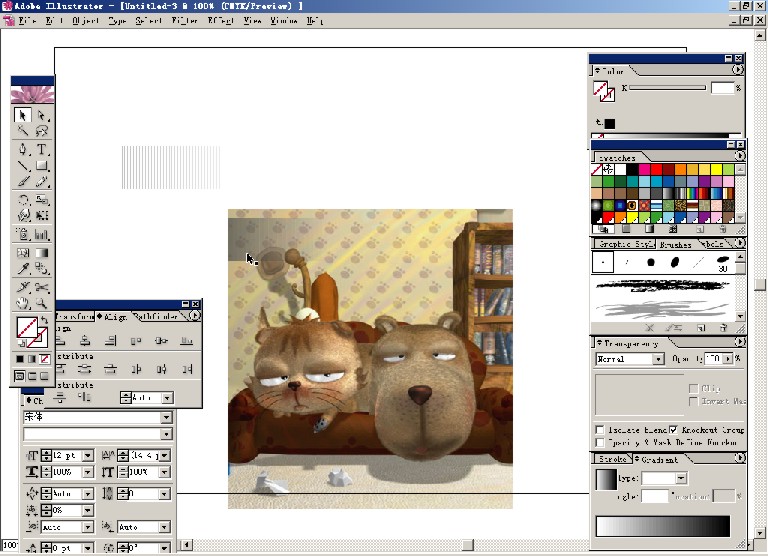Select the Pen tool

coord(23,149)
